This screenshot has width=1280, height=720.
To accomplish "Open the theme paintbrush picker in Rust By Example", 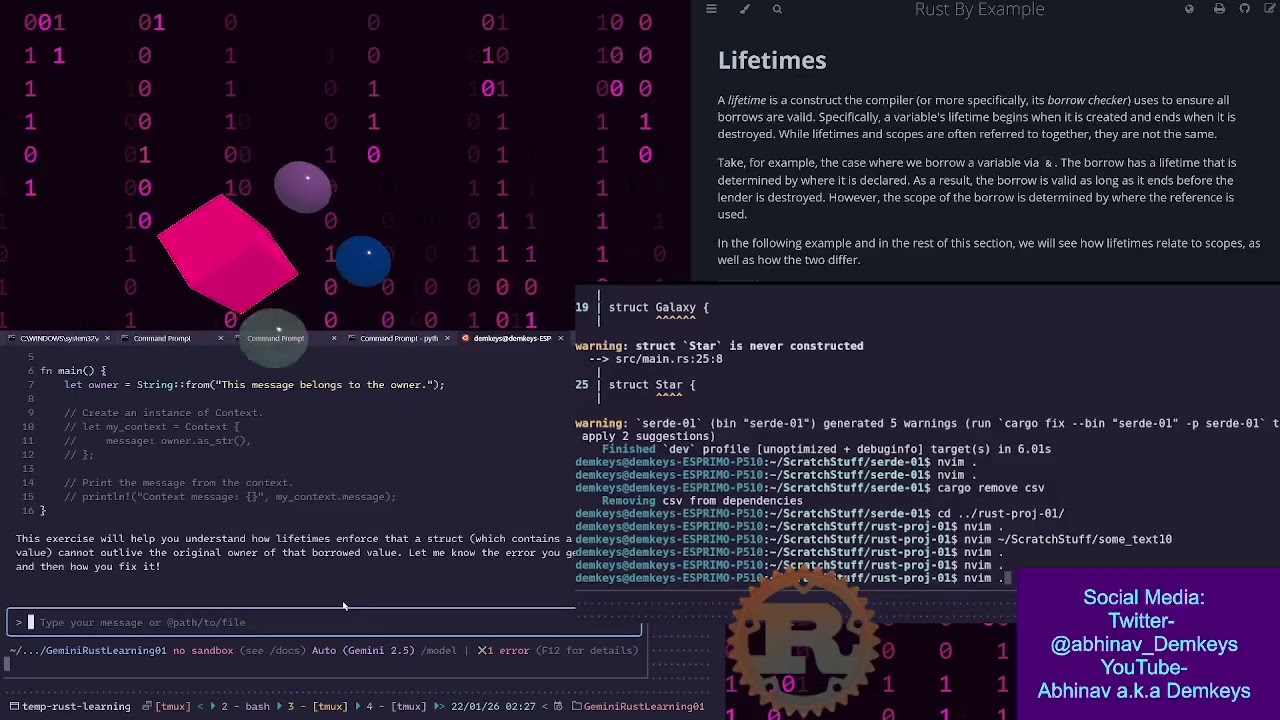I will (744, 9).
